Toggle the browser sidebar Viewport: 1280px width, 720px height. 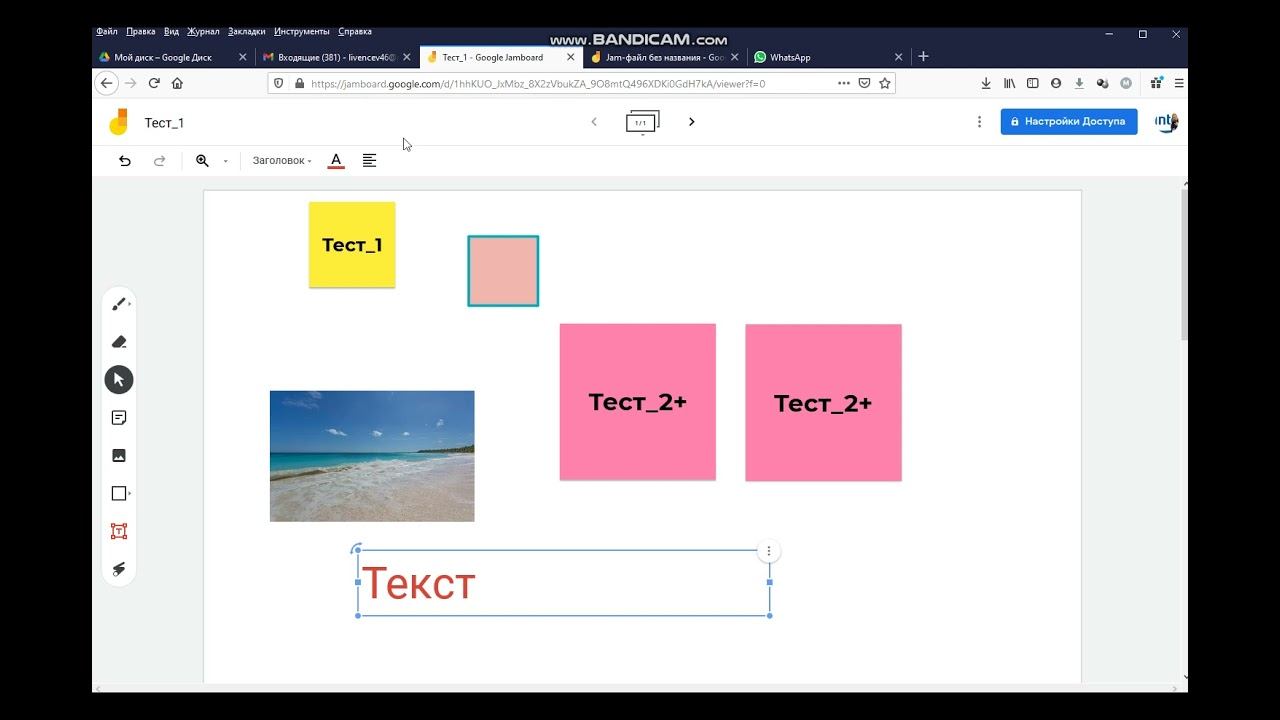[1033, 84]
